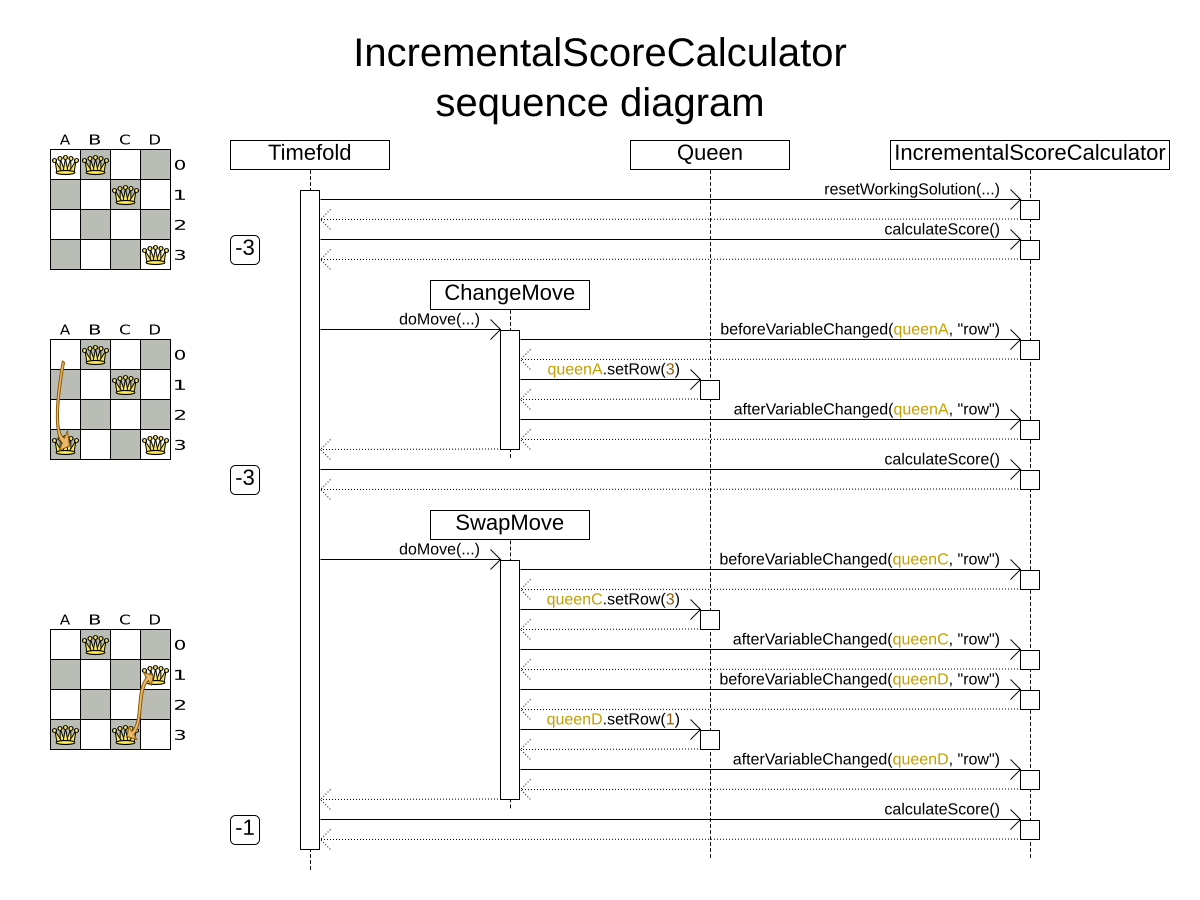The width and height of the screenshot is (1200, 900).
Task: Click the first -3 score badge
Action: tap(245, 249)
